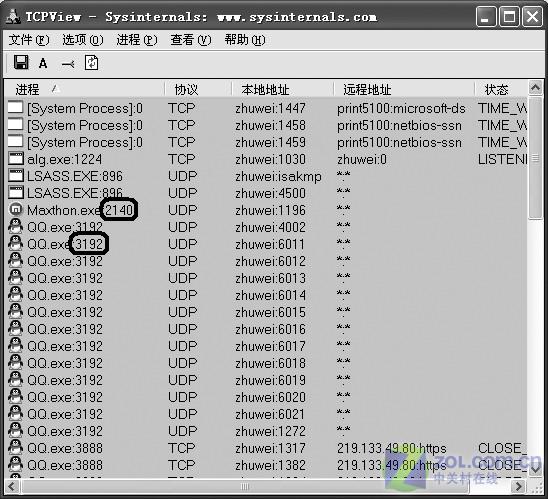Image resolution: width=548 pixels, height=499 pixels.
Task: Click local address zhuwei:6012
Action: pos(271,261)
